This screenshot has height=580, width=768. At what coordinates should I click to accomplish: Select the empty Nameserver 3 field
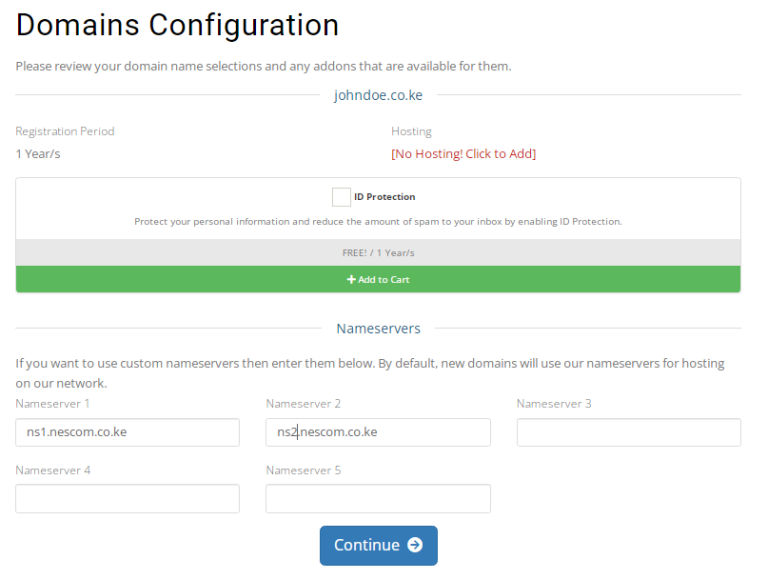coord(628,432)
